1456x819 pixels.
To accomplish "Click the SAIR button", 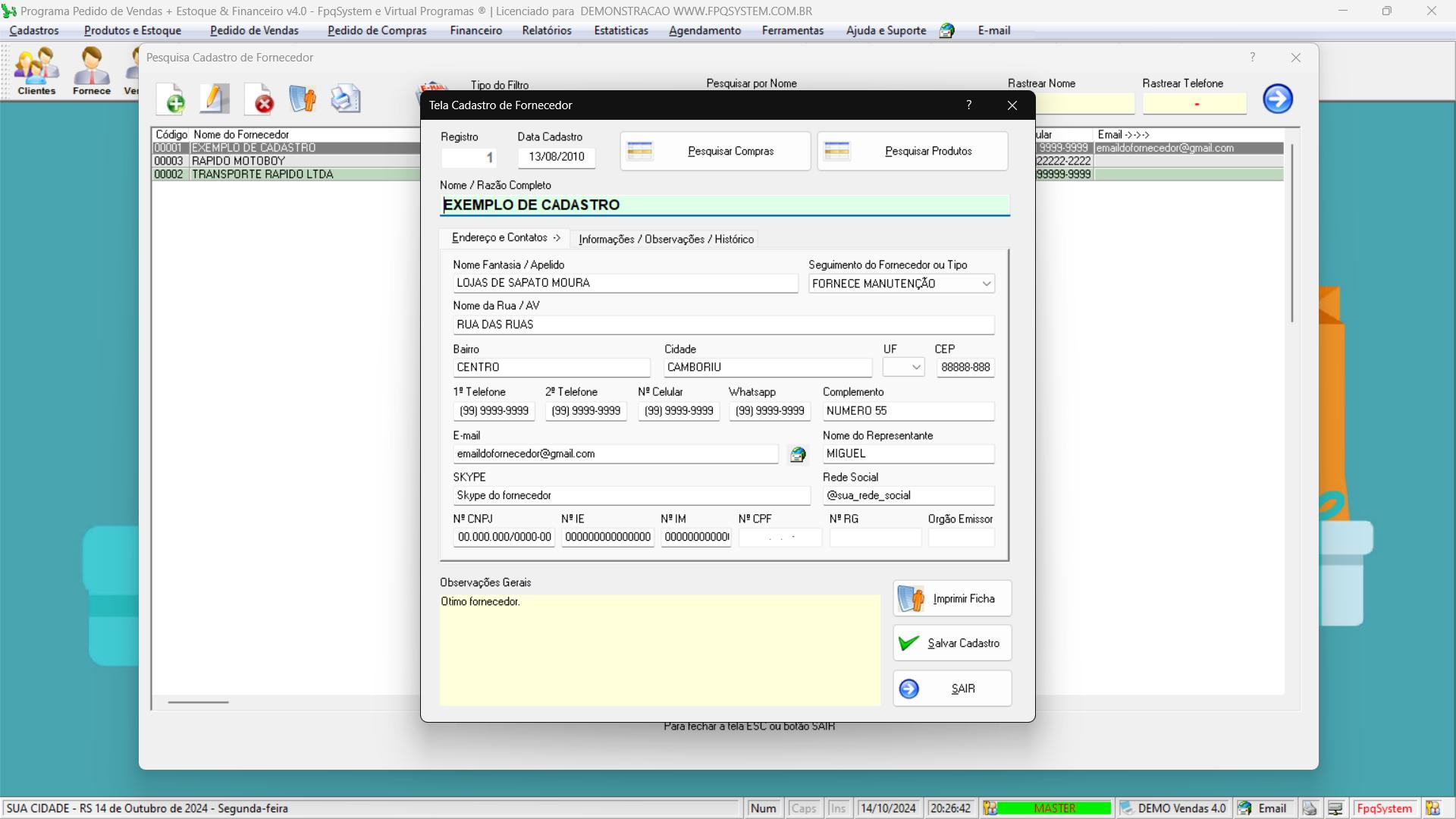I will pyautogui.click(x=952, y=689).
